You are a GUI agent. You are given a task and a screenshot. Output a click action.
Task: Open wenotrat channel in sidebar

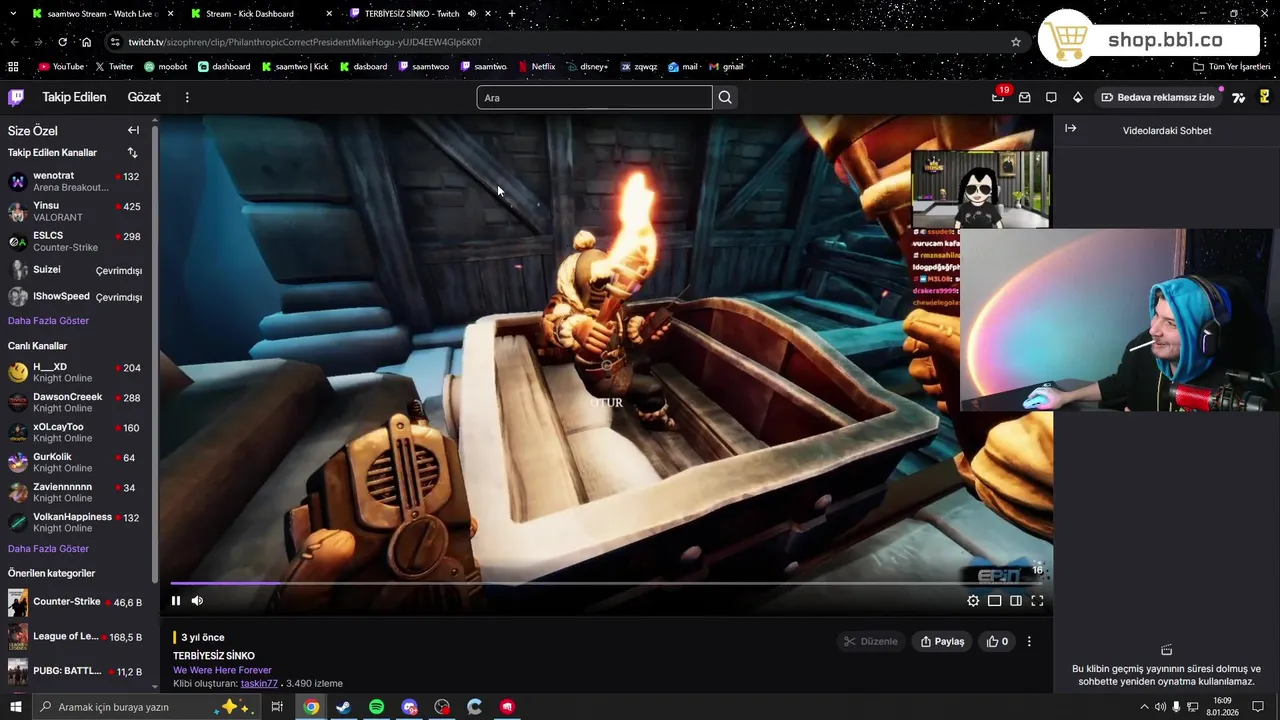coord(75,181)
